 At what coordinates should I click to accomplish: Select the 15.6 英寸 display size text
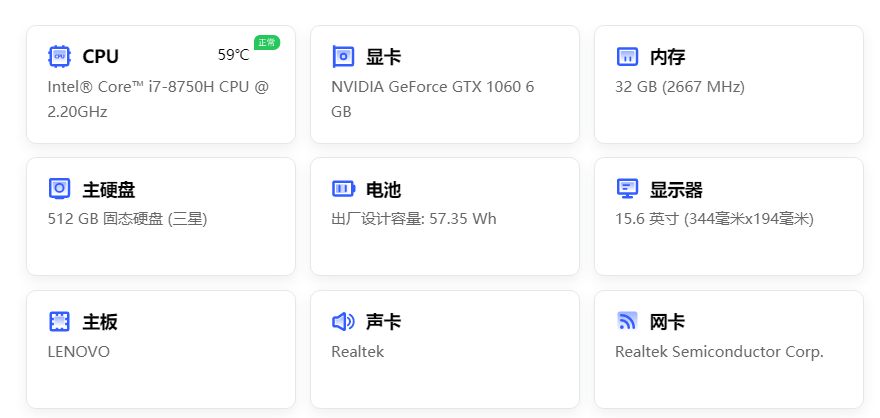tap(714, 219)
